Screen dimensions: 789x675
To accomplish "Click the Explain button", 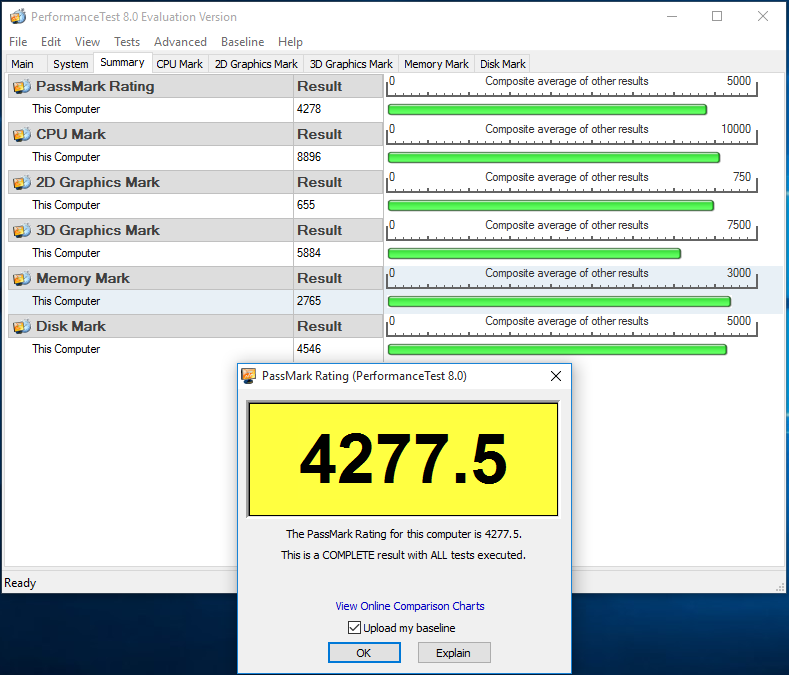I will click(453, 653).
